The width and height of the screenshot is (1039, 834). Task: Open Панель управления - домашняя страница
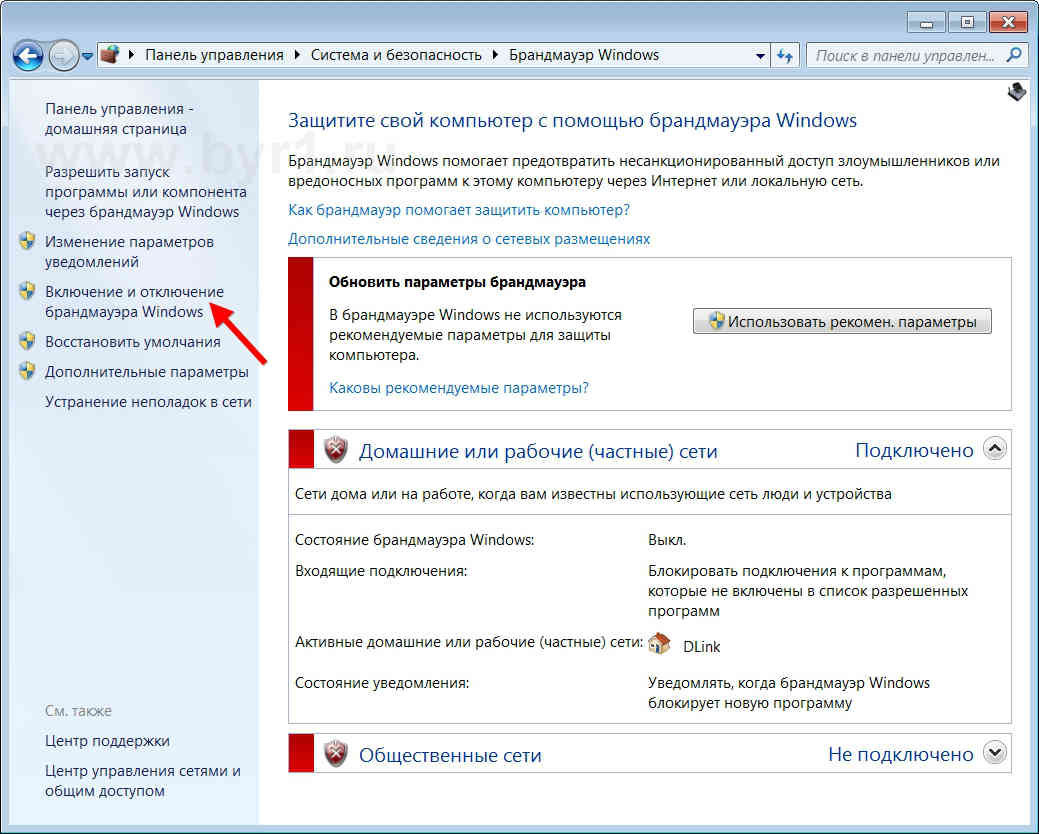(x=119, y=119)
